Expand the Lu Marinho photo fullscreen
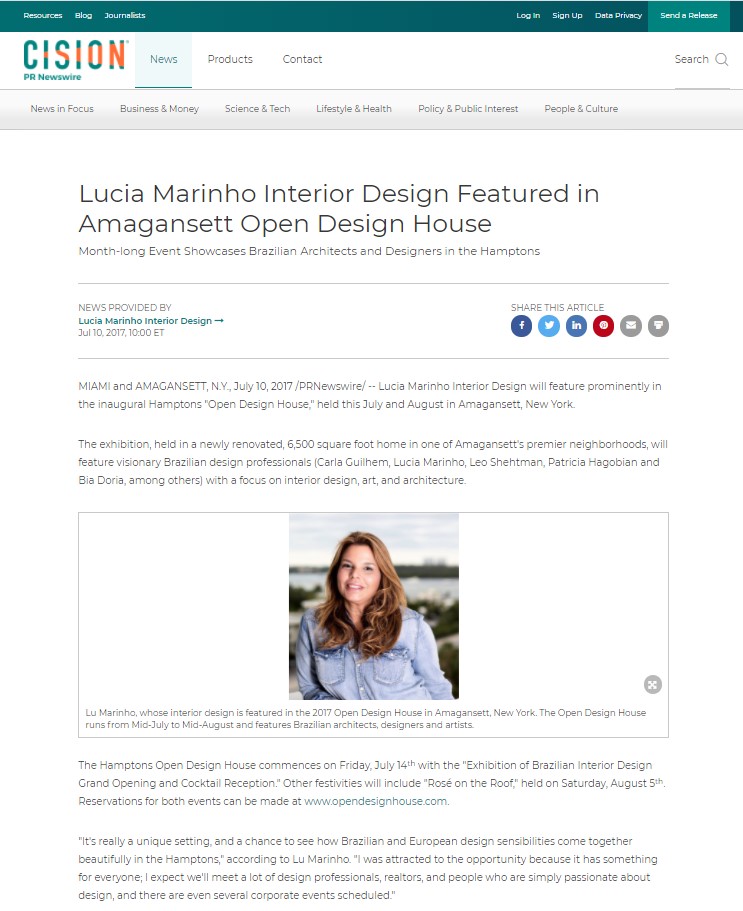743x911 pixels. pos(652,685)
